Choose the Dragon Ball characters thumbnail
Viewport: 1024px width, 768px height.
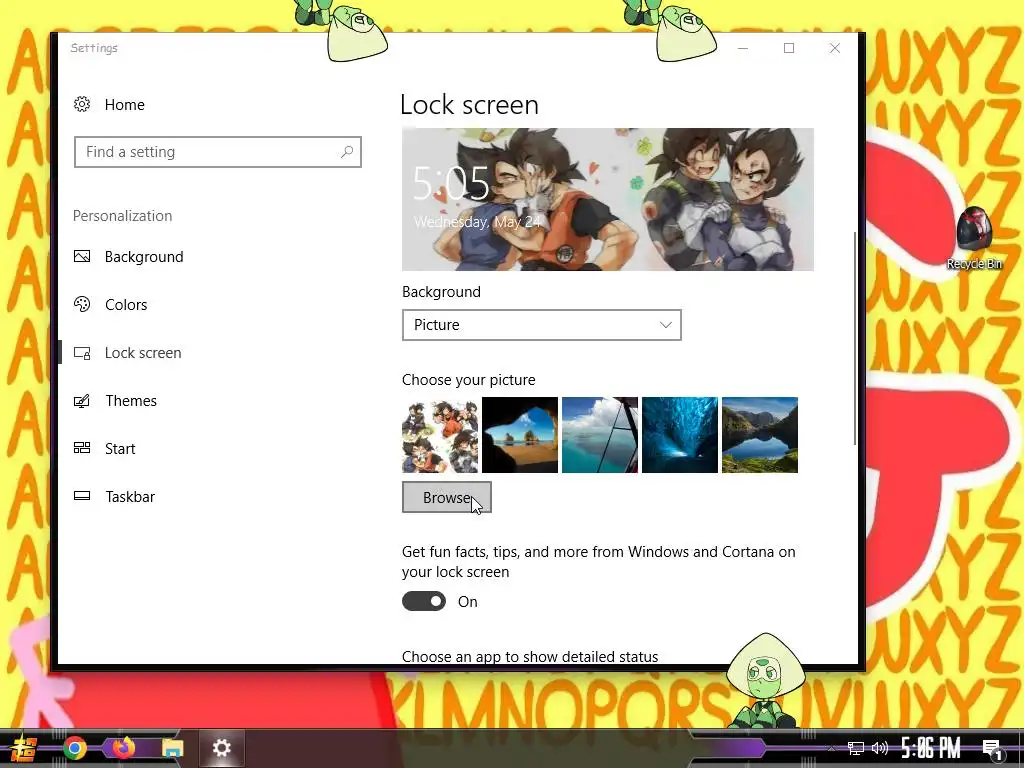[x=440, y=435]
